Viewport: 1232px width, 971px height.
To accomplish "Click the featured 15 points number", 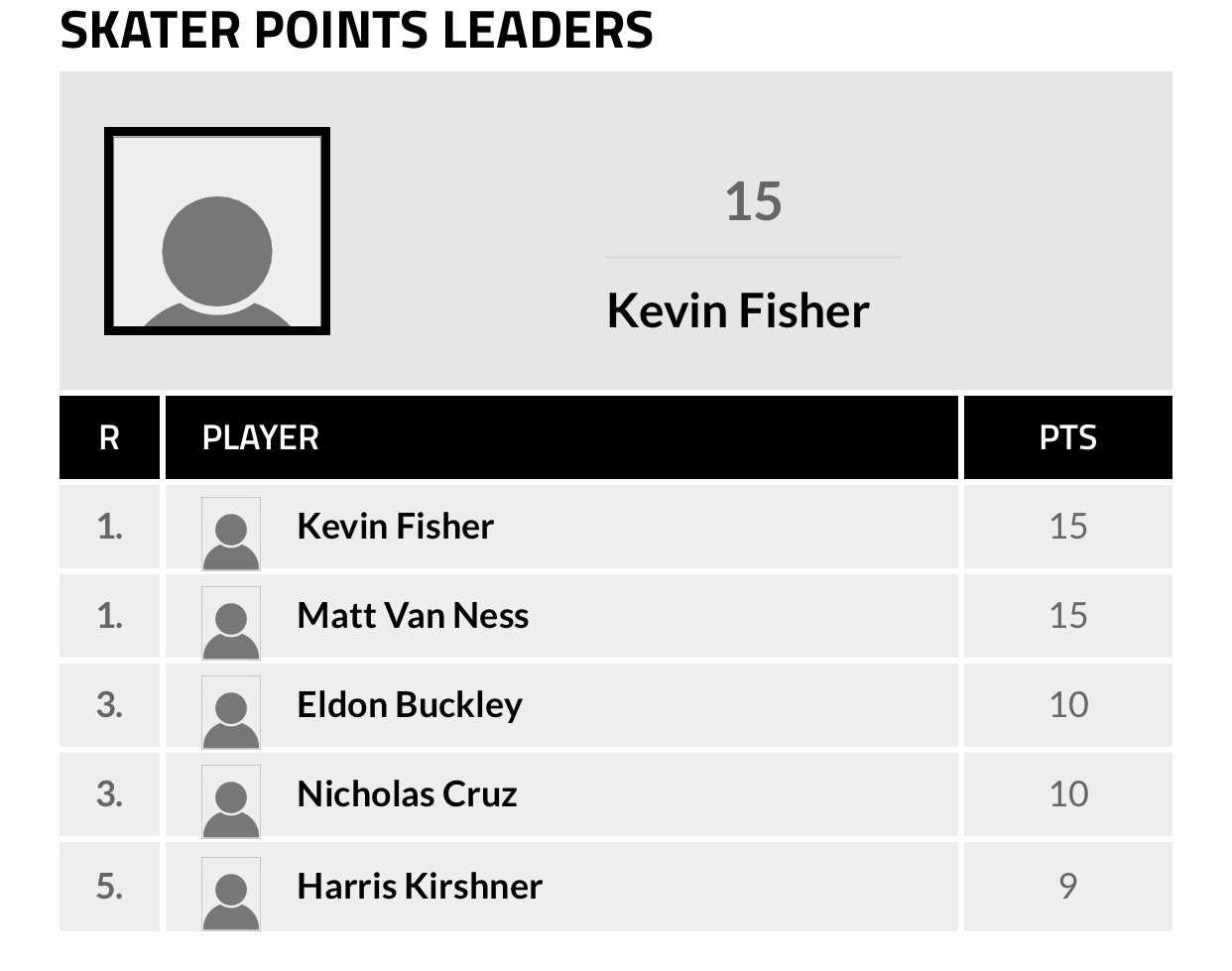I will pyautogui.click(x=753, y=201).
